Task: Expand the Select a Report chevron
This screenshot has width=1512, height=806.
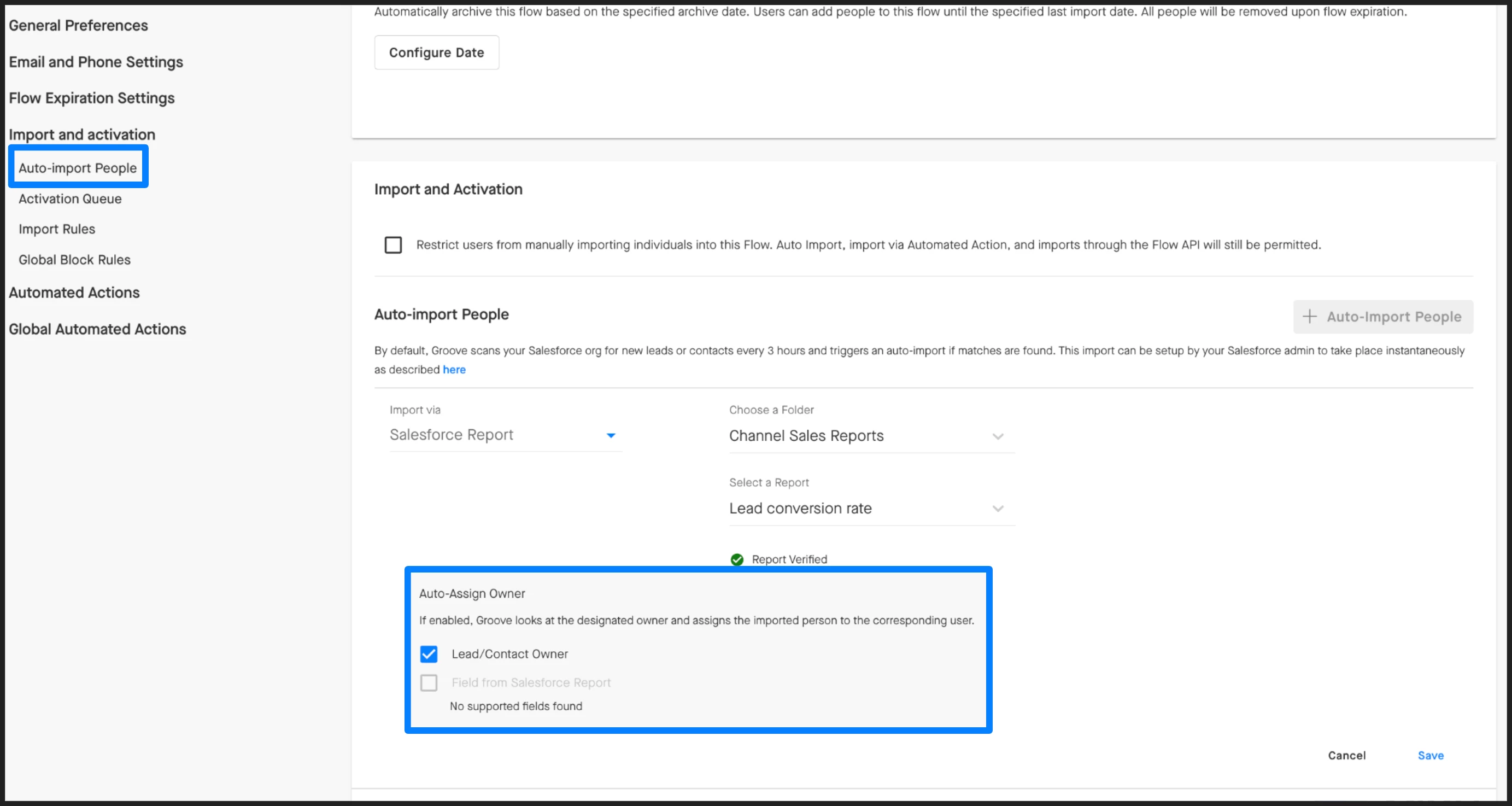Action: [x=997, y=509]
